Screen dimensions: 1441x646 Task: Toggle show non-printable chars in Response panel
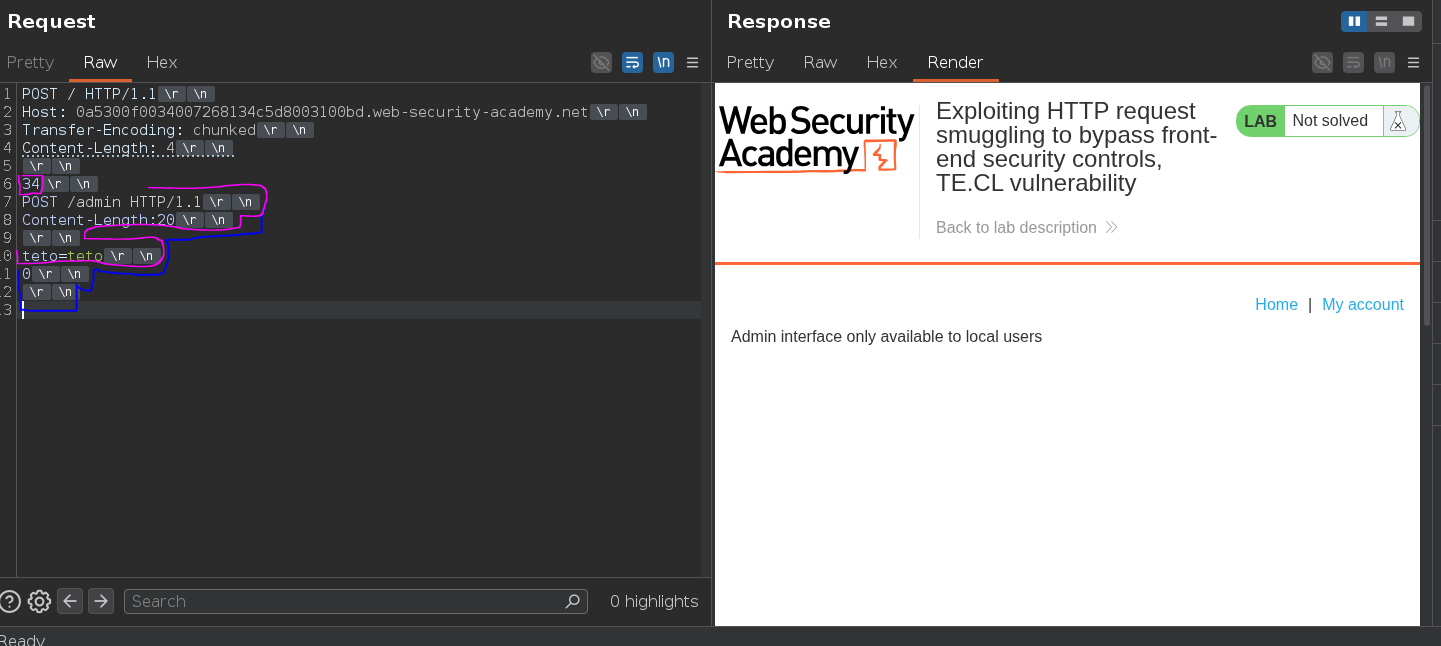[1384, 62]
